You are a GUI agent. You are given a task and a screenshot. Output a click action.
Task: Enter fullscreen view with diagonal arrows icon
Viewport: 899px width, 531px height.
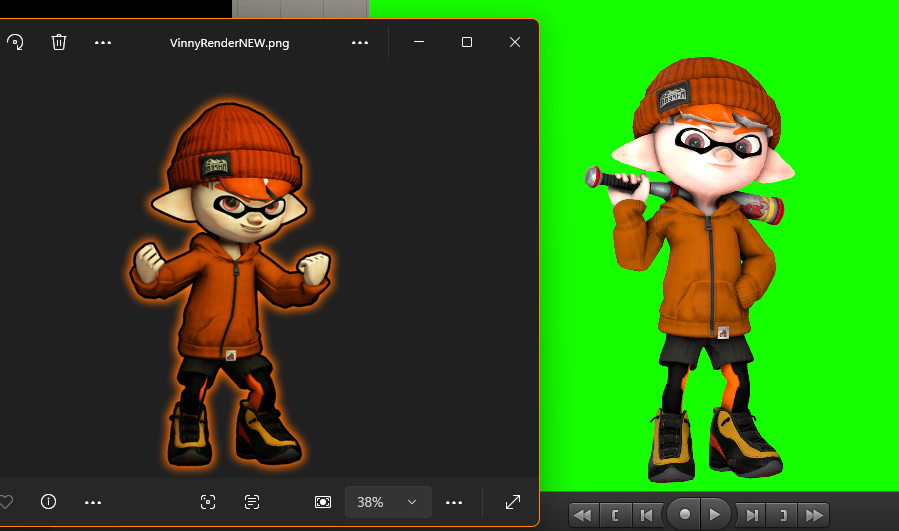513,502
